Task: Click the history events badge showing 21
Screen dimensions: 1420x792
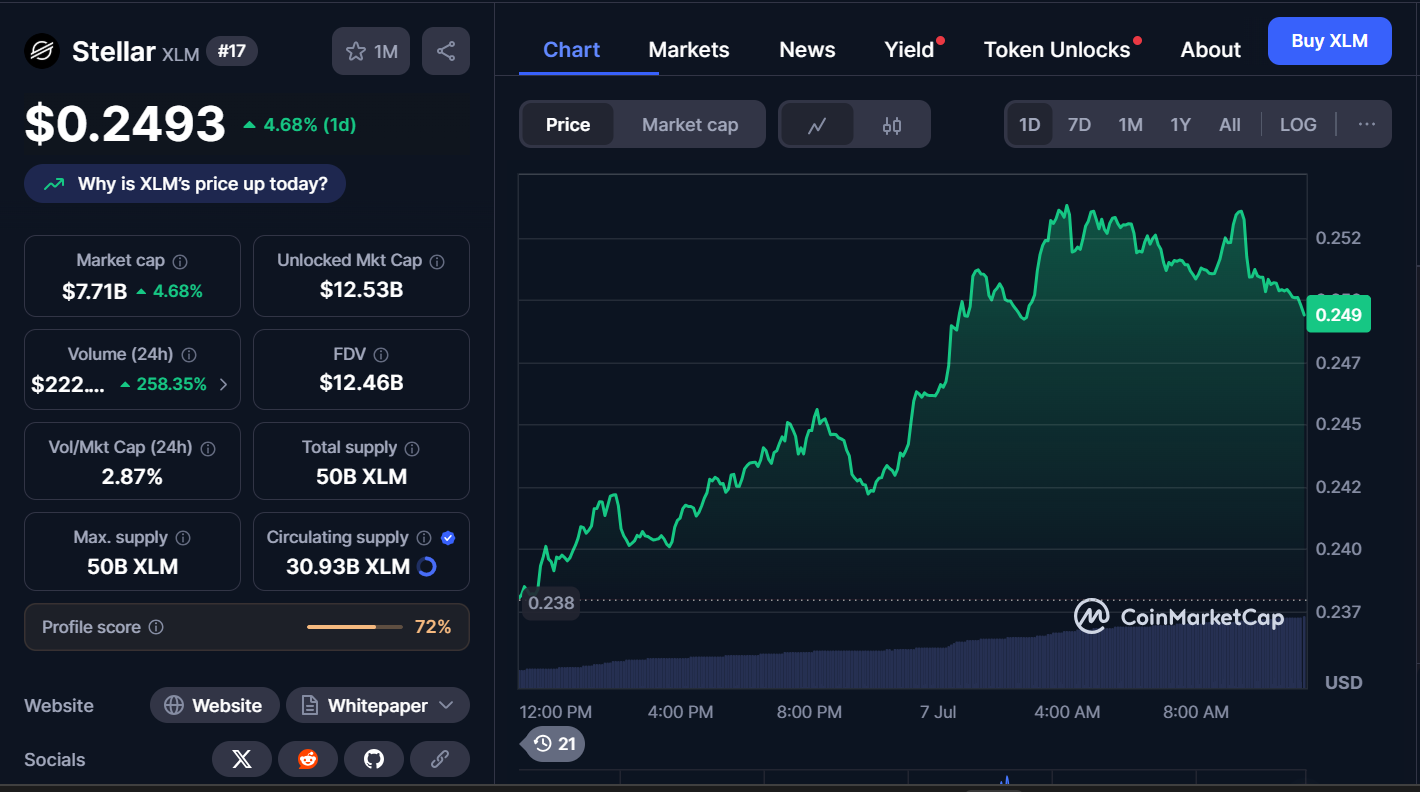Action: click(554, 744)
